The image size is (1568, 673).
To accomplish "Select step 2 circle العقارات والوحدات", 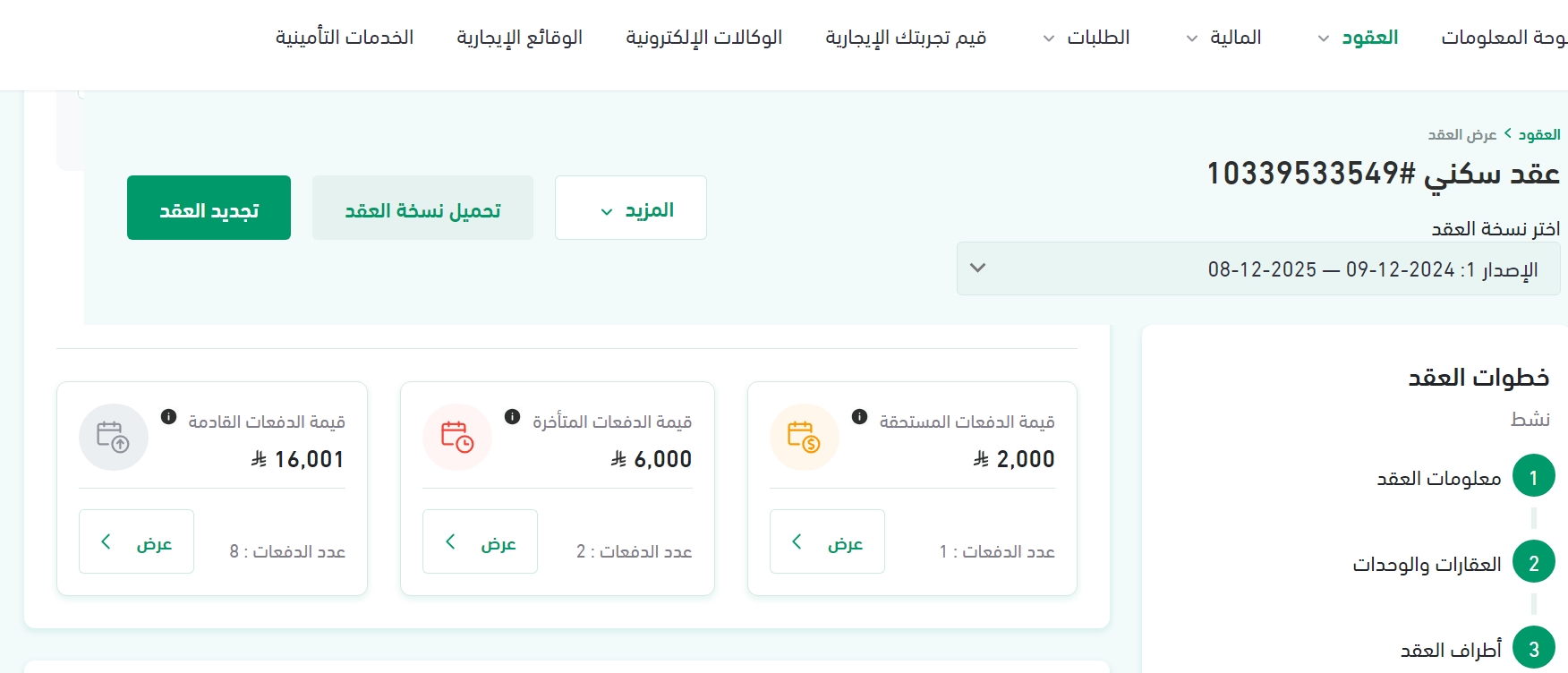I will click(1533, 563).
